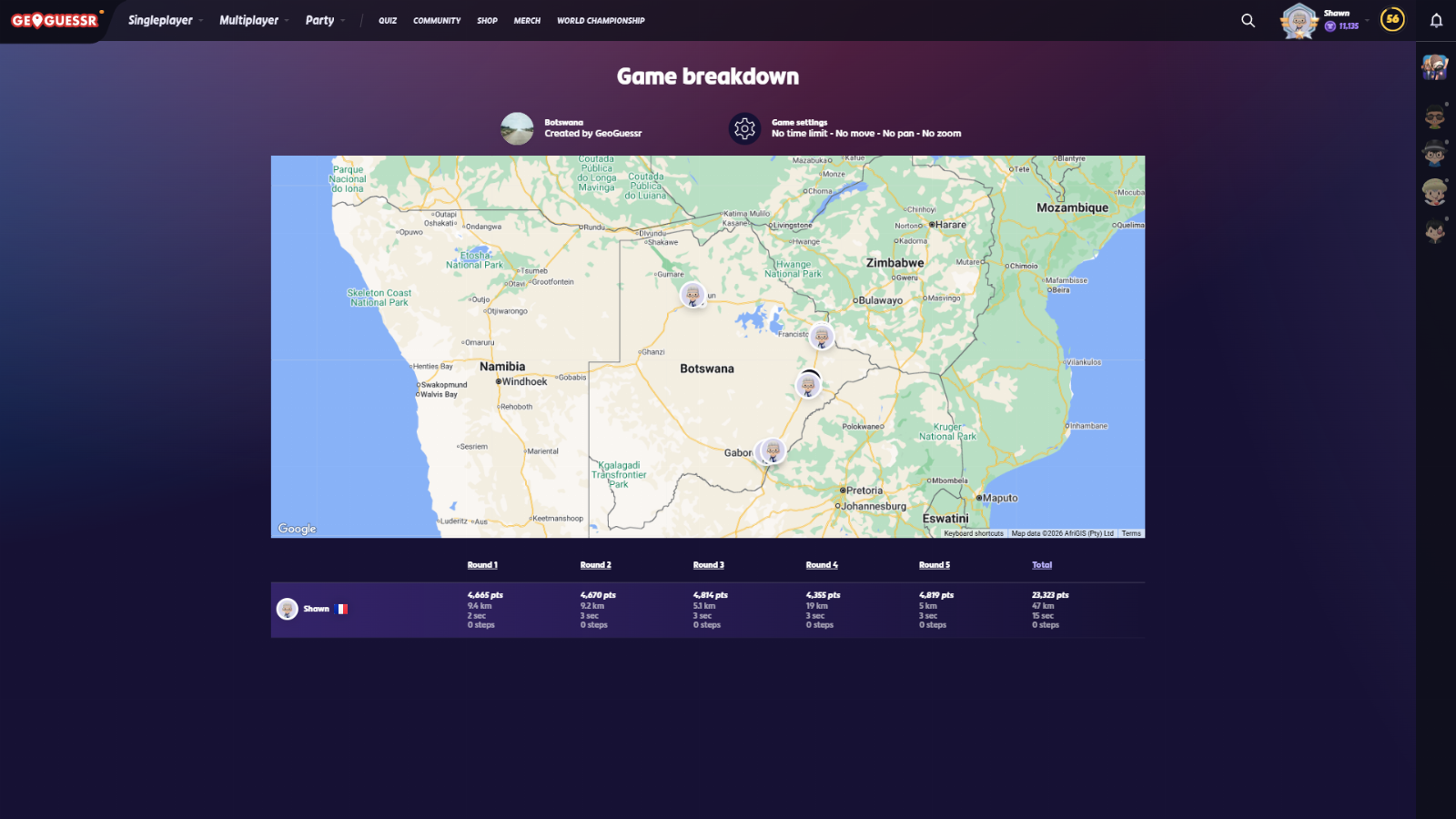Open the World Championship menu item

601,20
